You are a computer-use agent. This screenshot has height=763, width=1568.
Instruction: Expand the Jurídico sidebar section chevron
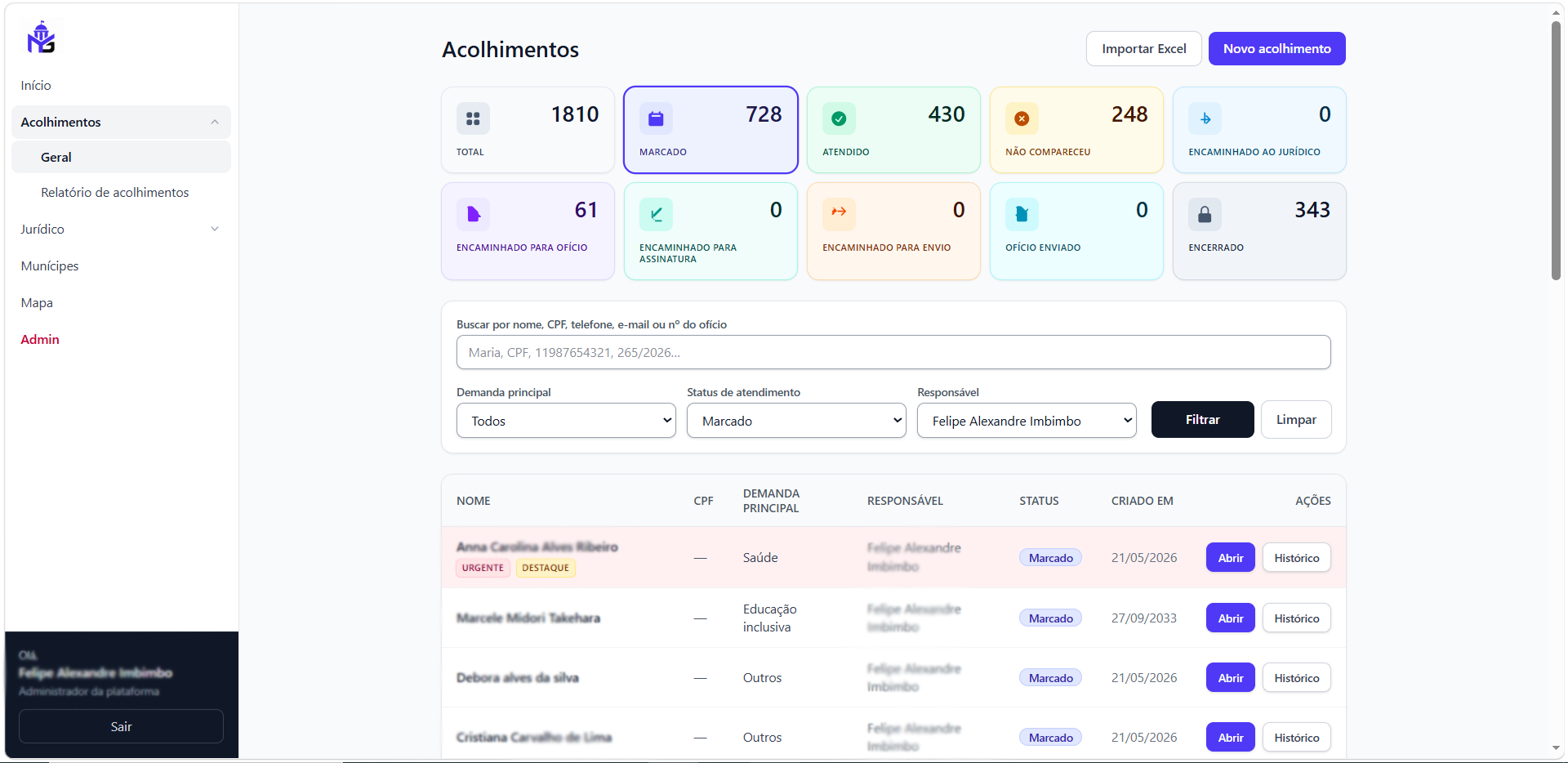pos(215,229)
